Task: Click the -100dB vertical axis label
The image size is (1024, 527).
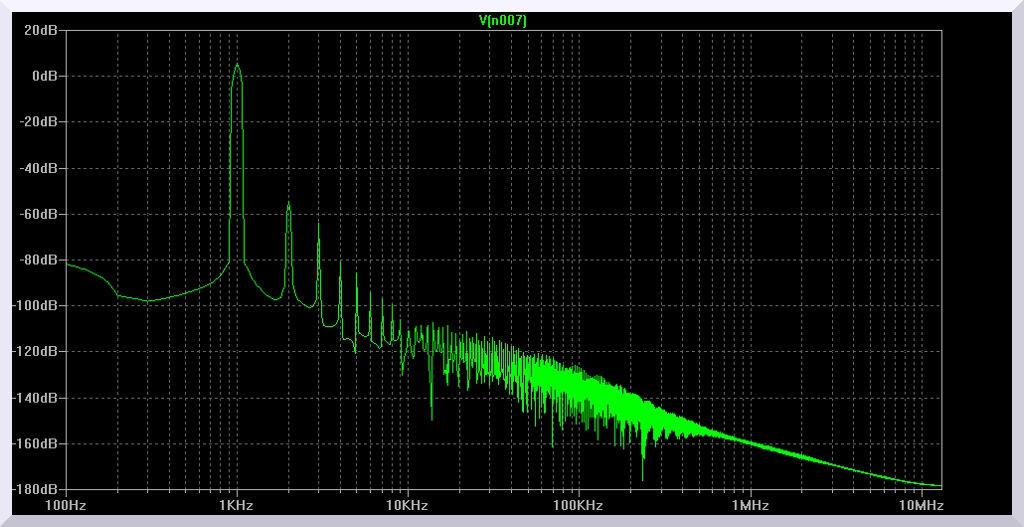Action: click(38, 306)
